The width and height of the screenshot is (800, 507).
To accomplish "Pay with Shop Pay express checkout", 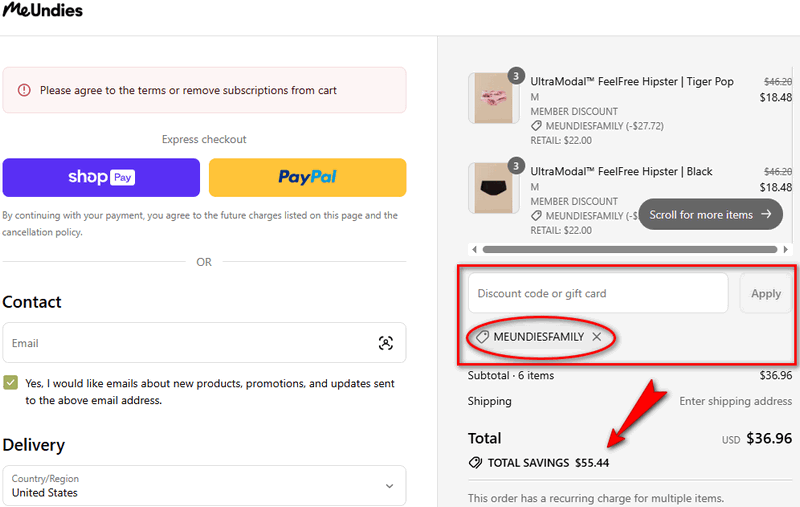I will click(101, 177).
